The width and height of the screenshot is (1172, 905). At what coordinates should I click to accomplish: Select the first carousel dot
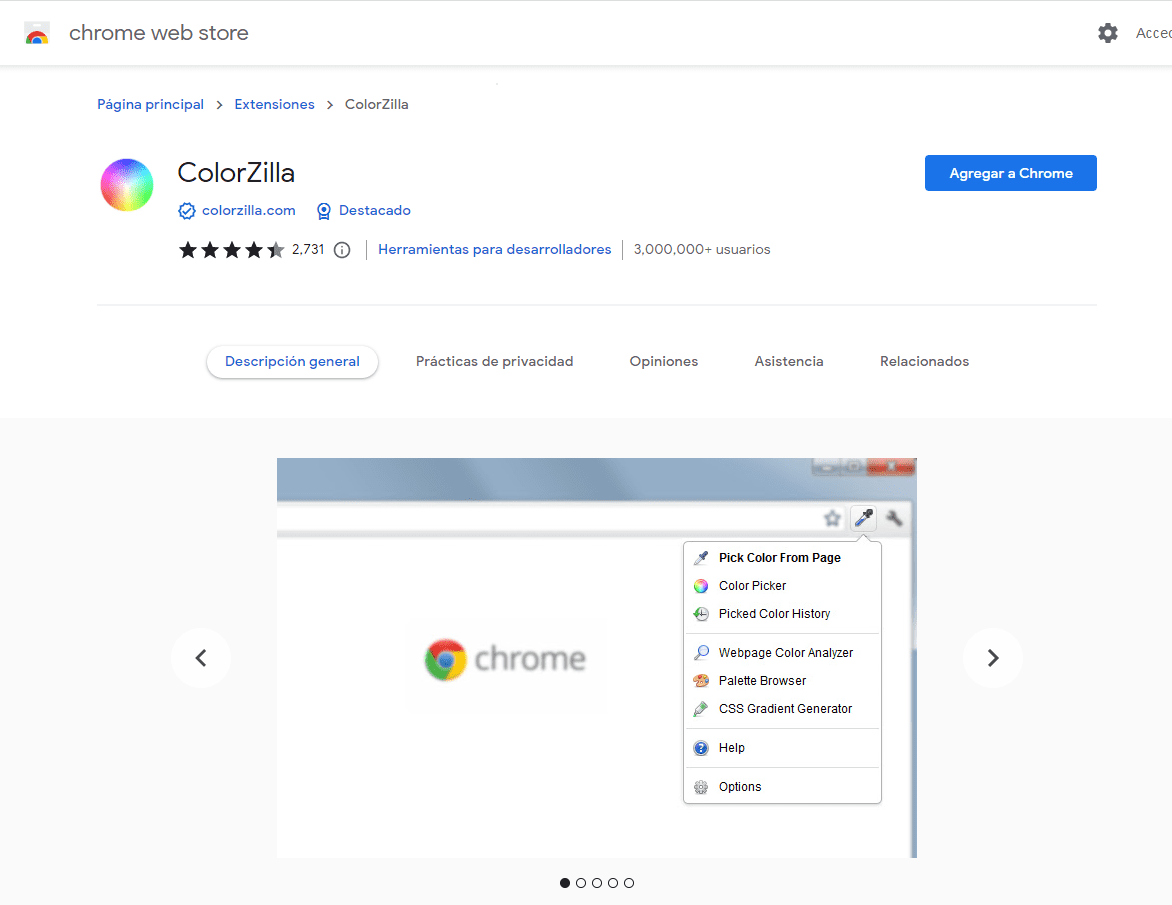pyautogui.click(x=565, y=883)
